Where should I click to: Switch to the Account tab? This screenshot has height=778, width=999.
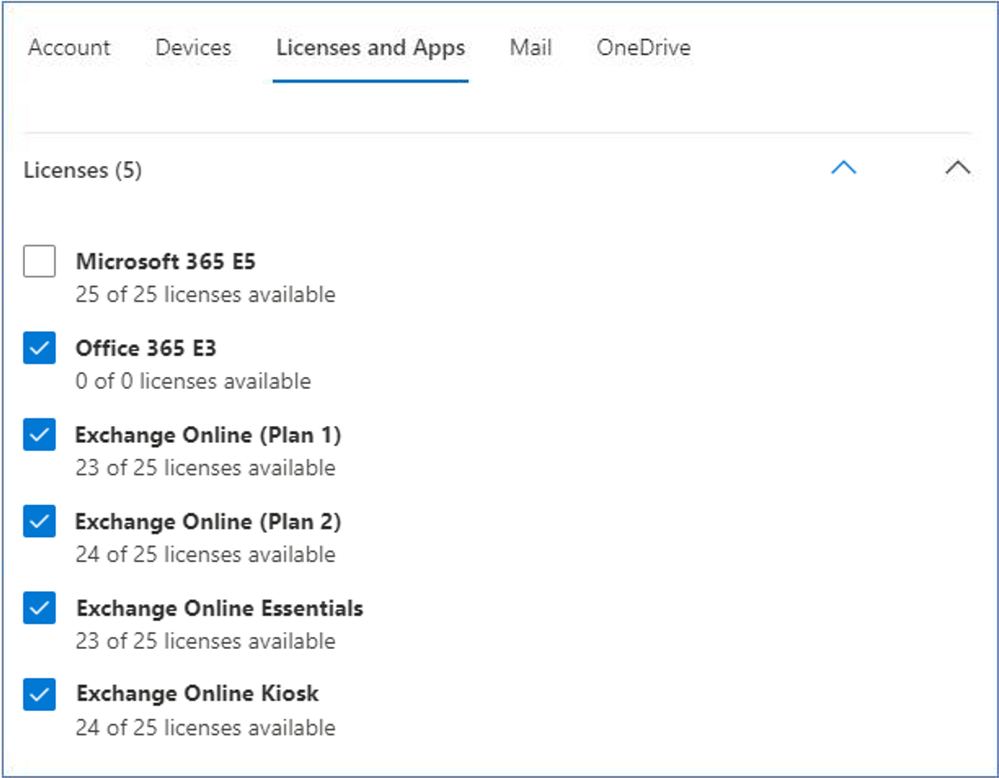point(69,47)
